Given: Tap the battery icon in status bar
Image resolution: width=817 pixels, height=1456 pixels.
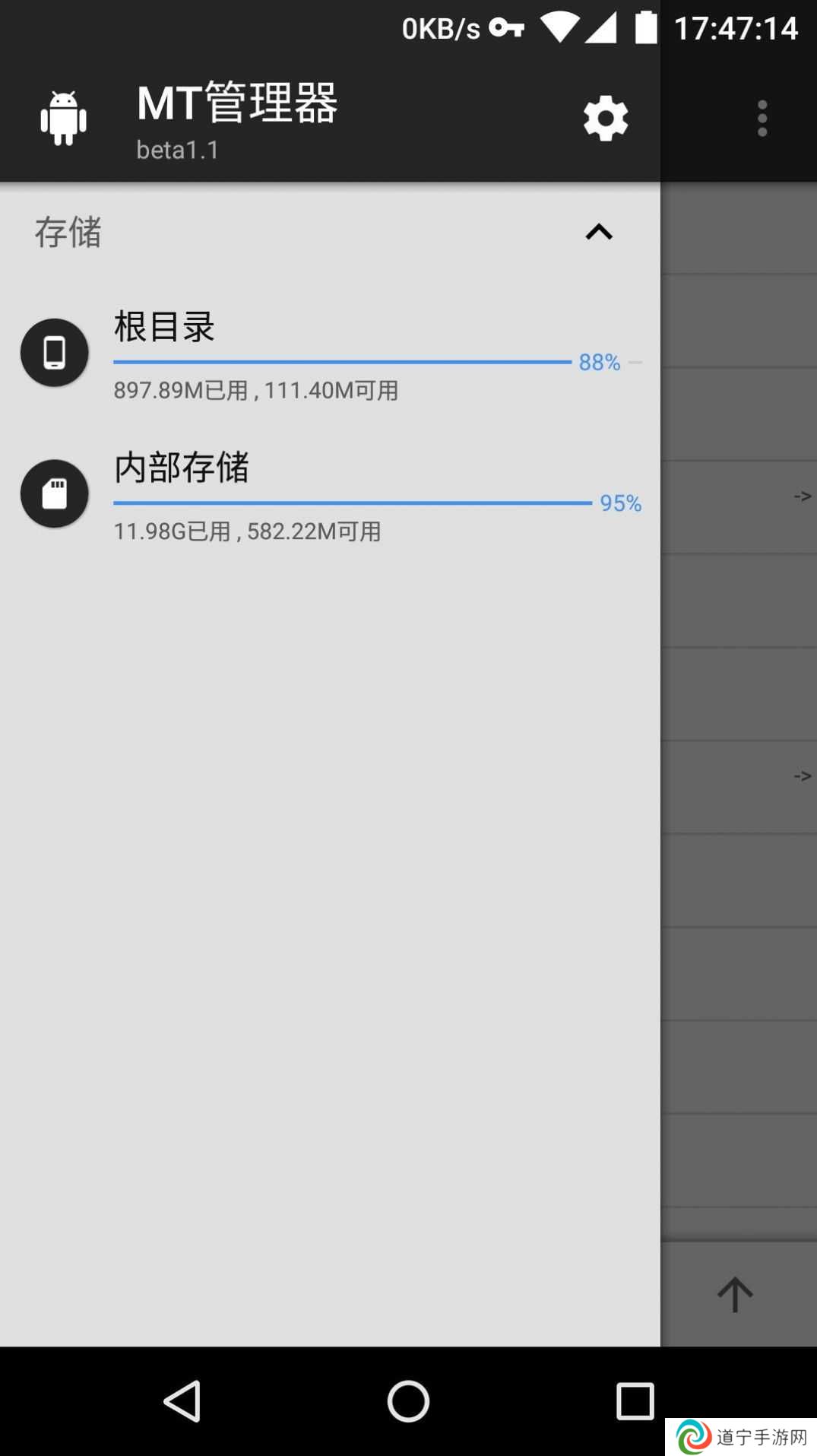Looking at the screenshot, I should coord(646,27).
